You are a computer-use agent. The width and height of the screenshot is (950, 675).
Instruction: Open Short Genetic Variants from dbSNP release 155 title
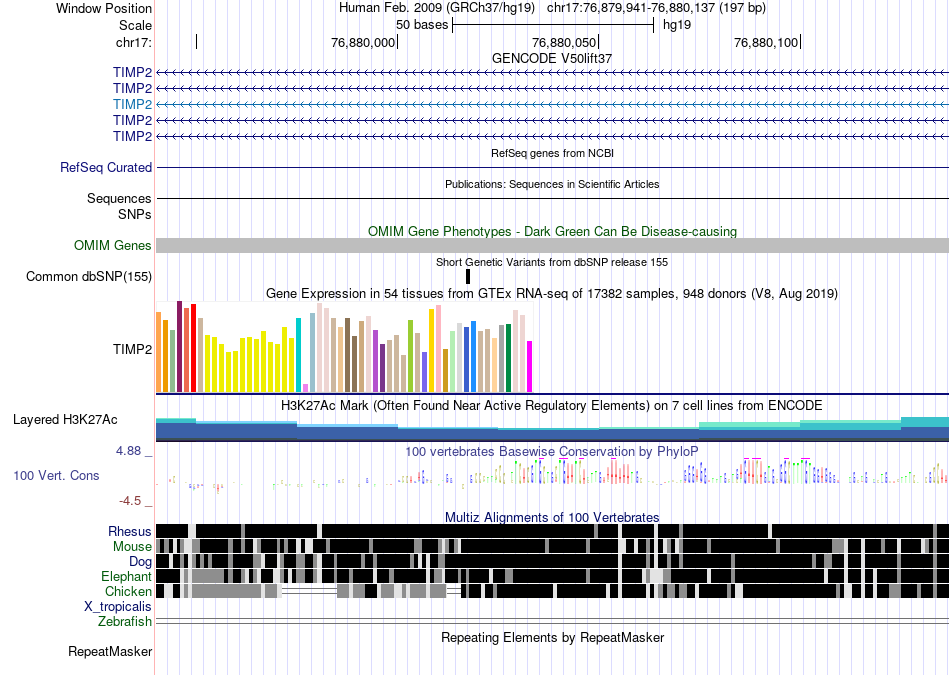552,262
